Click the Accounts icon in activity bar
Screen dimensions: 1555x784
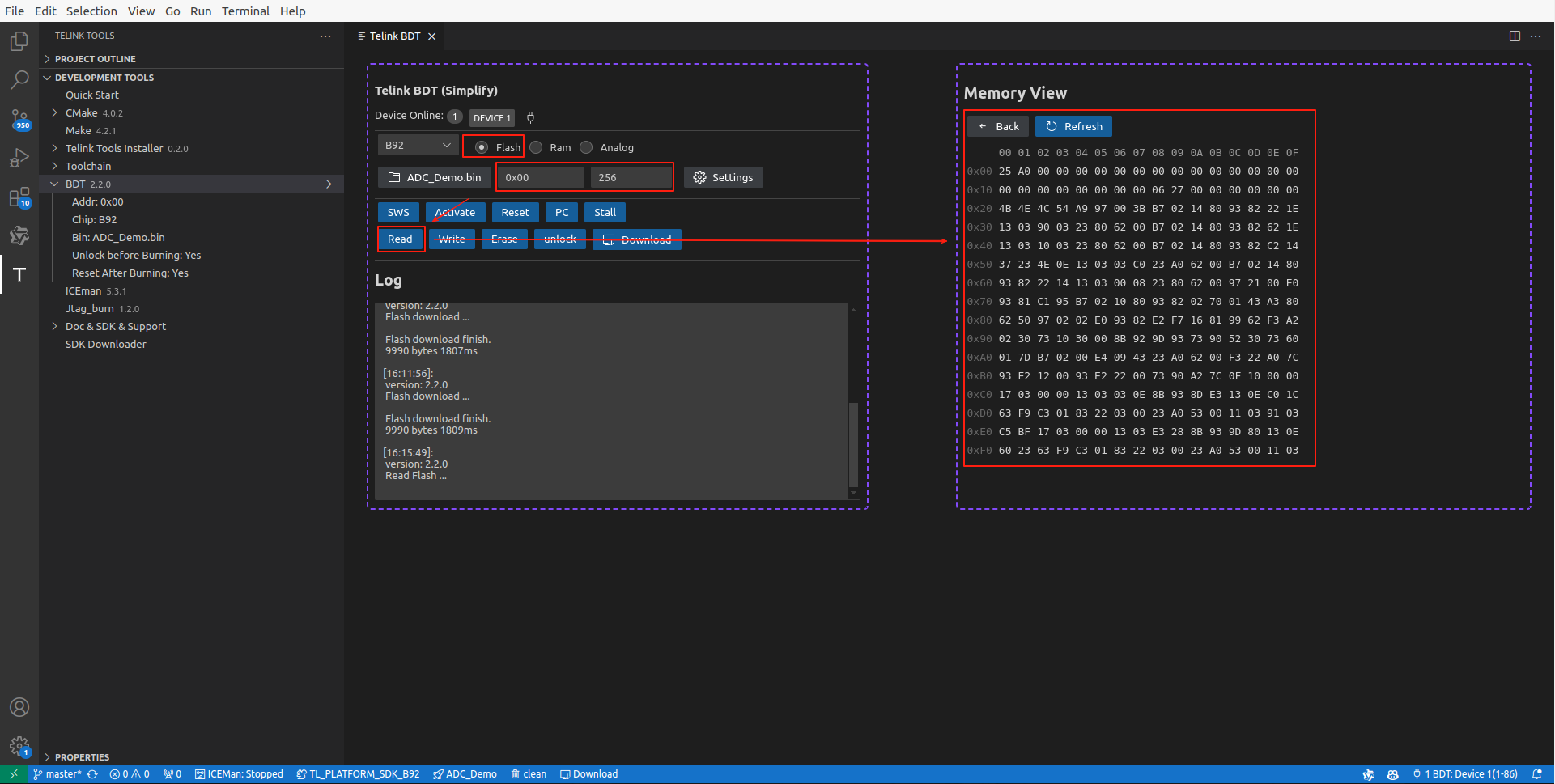tap(19, 707)
